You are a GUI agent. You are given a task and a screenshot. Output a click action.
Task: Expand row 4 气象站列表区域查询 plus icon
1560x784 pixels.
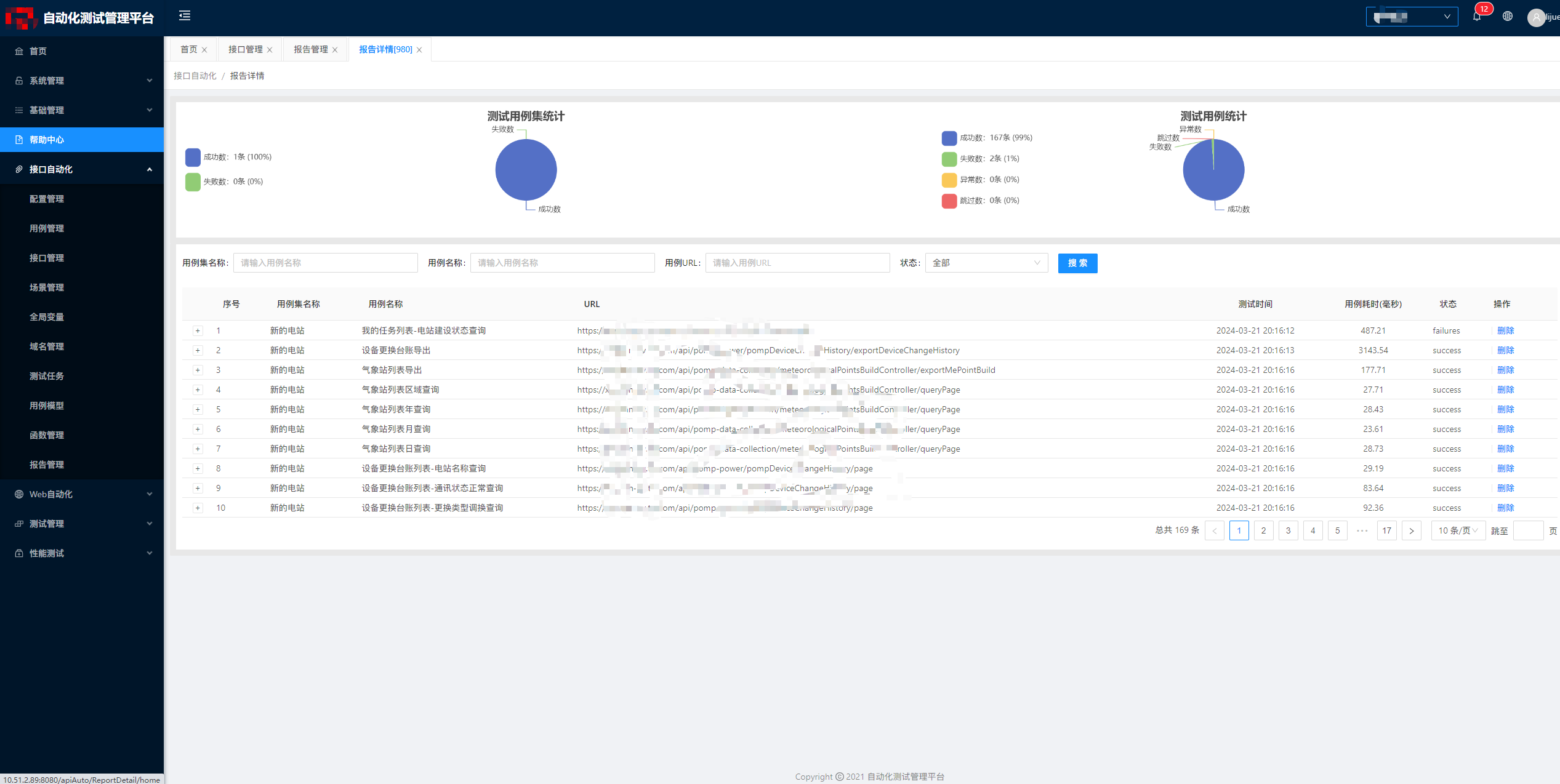pos(198,390)
